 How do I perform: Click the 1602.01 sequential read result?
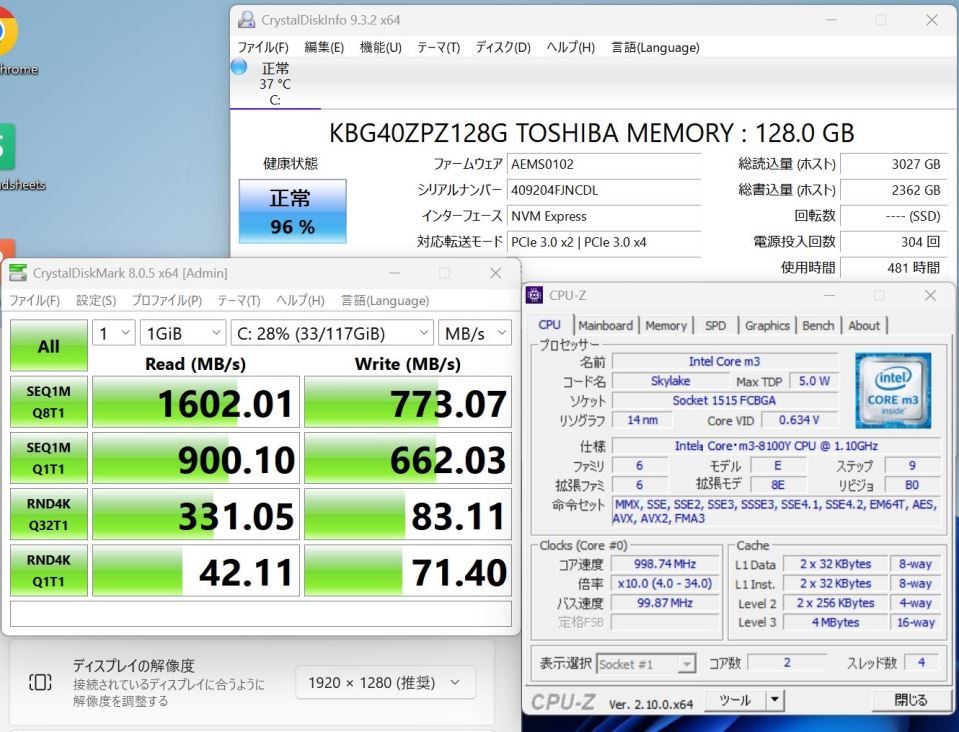[196, 402]
